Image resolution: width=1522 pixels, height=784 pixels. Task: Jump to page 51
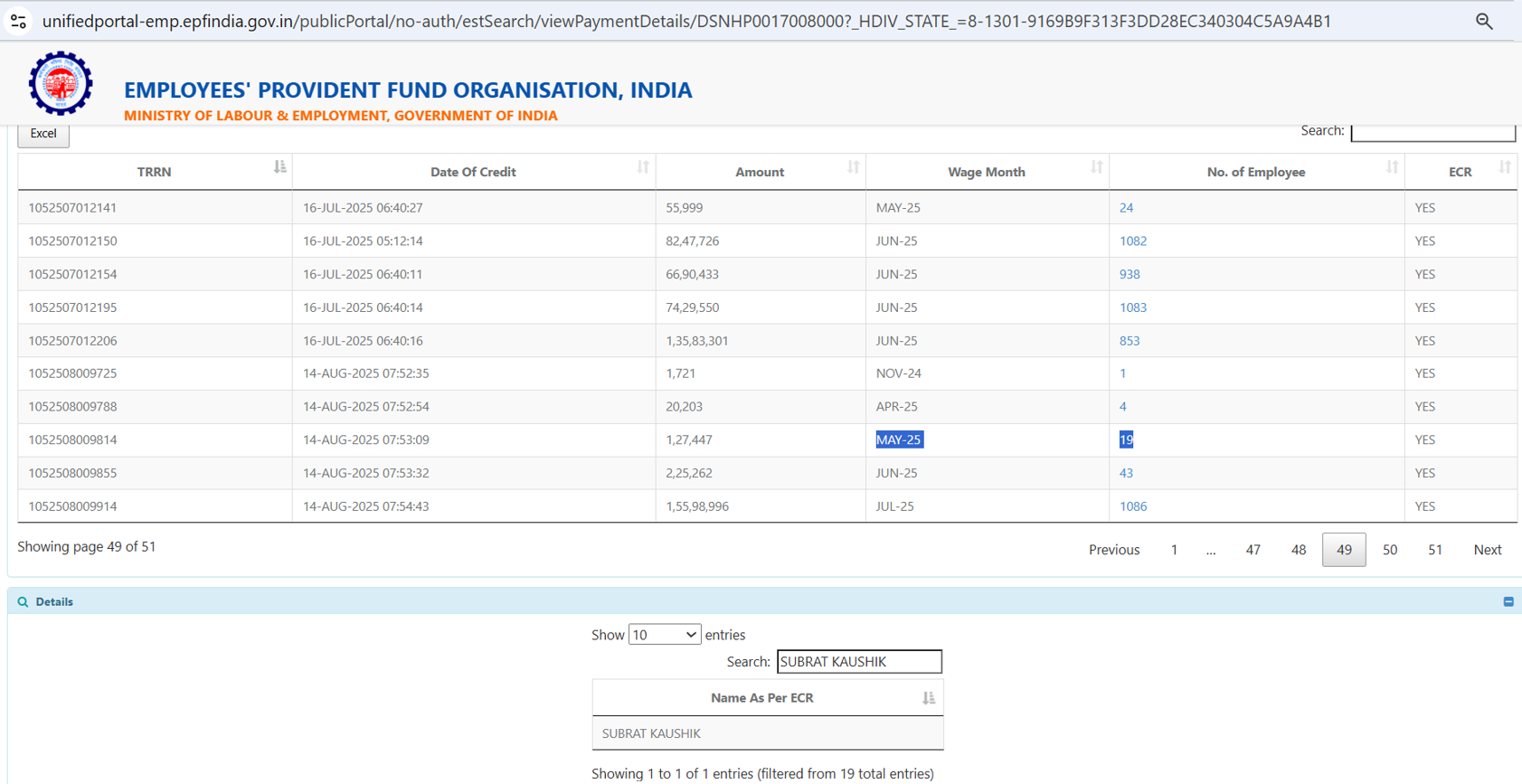pyautogui.click(x=1434, y=550)
